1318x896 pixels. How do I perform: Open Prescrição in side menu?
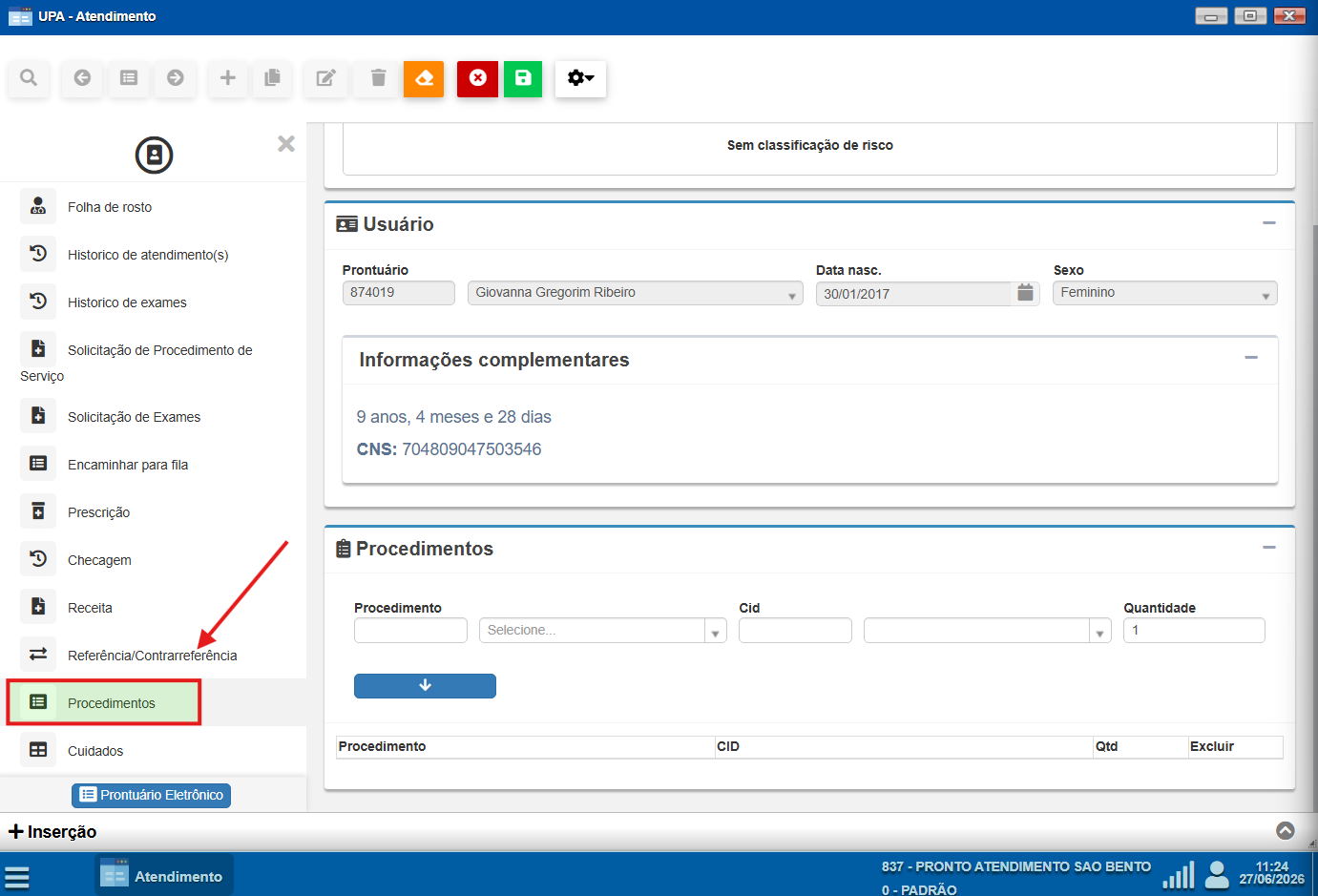98,512
